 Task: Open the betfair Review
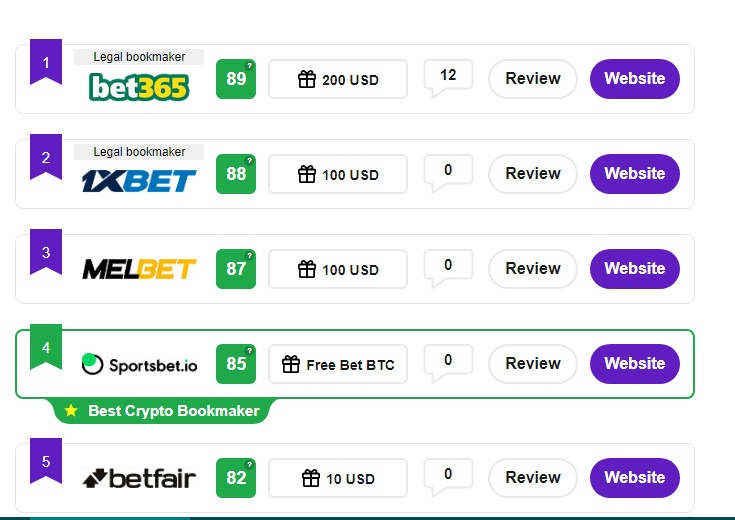click(533, 478)
